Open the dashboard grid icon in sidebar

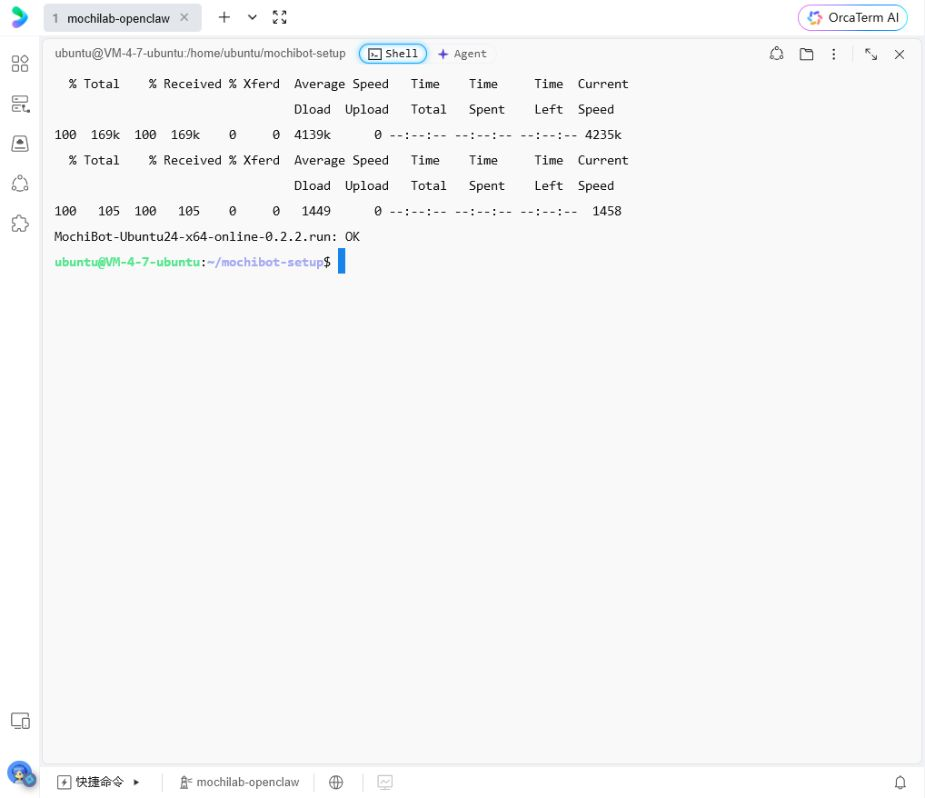pyautogui.click(x=20, y=64)
